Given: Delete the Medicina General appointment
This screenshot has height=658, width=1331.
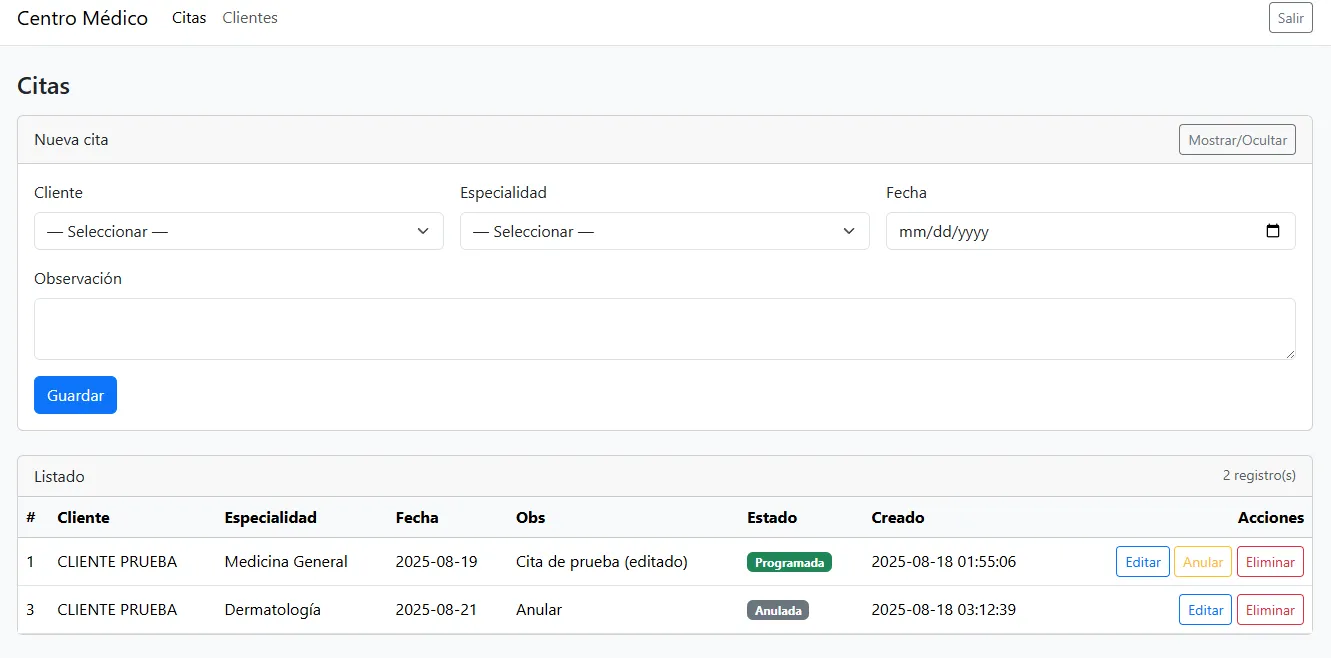Looking at the screenshot, I should coord(1270,562).
